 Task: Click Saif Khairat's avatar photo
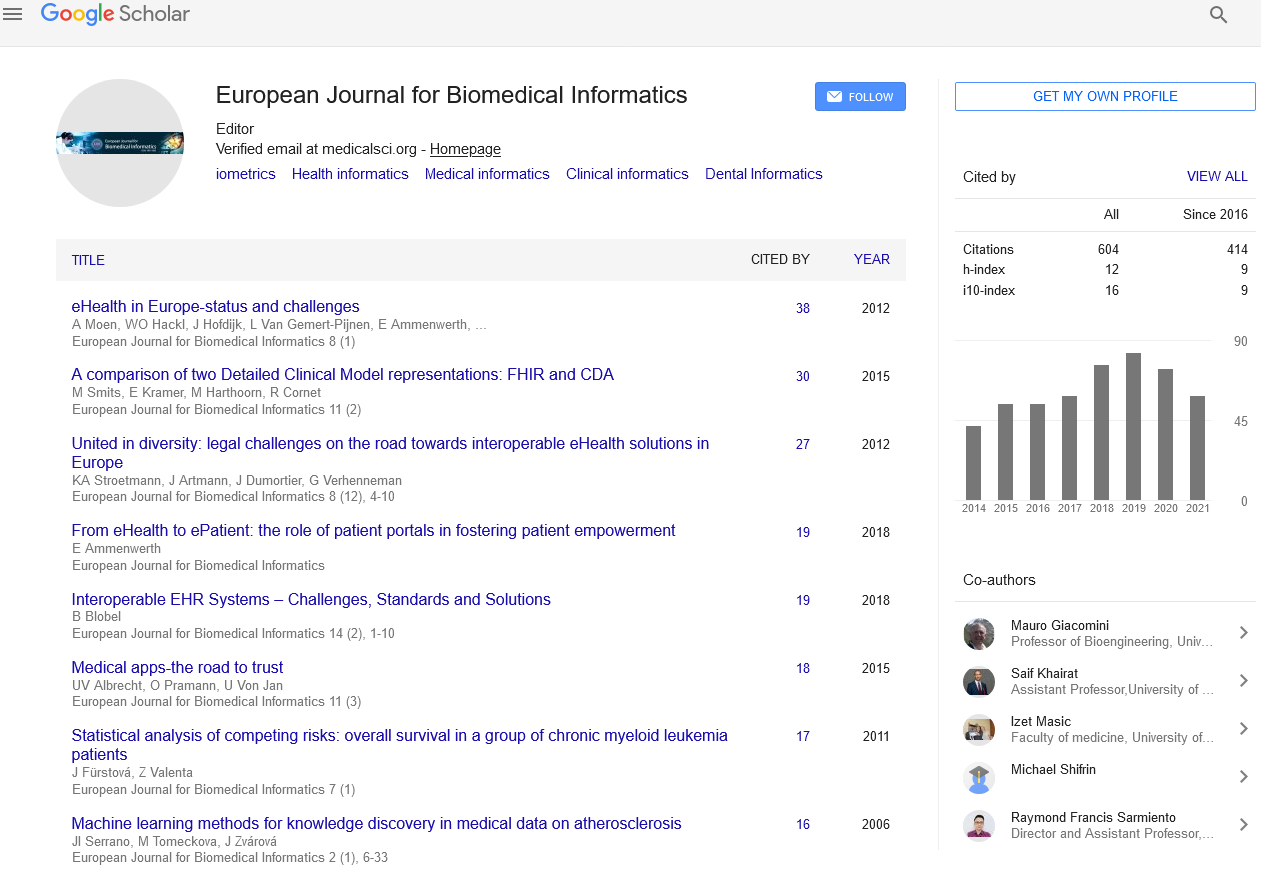pyautogui.click(x=979, y=682)
